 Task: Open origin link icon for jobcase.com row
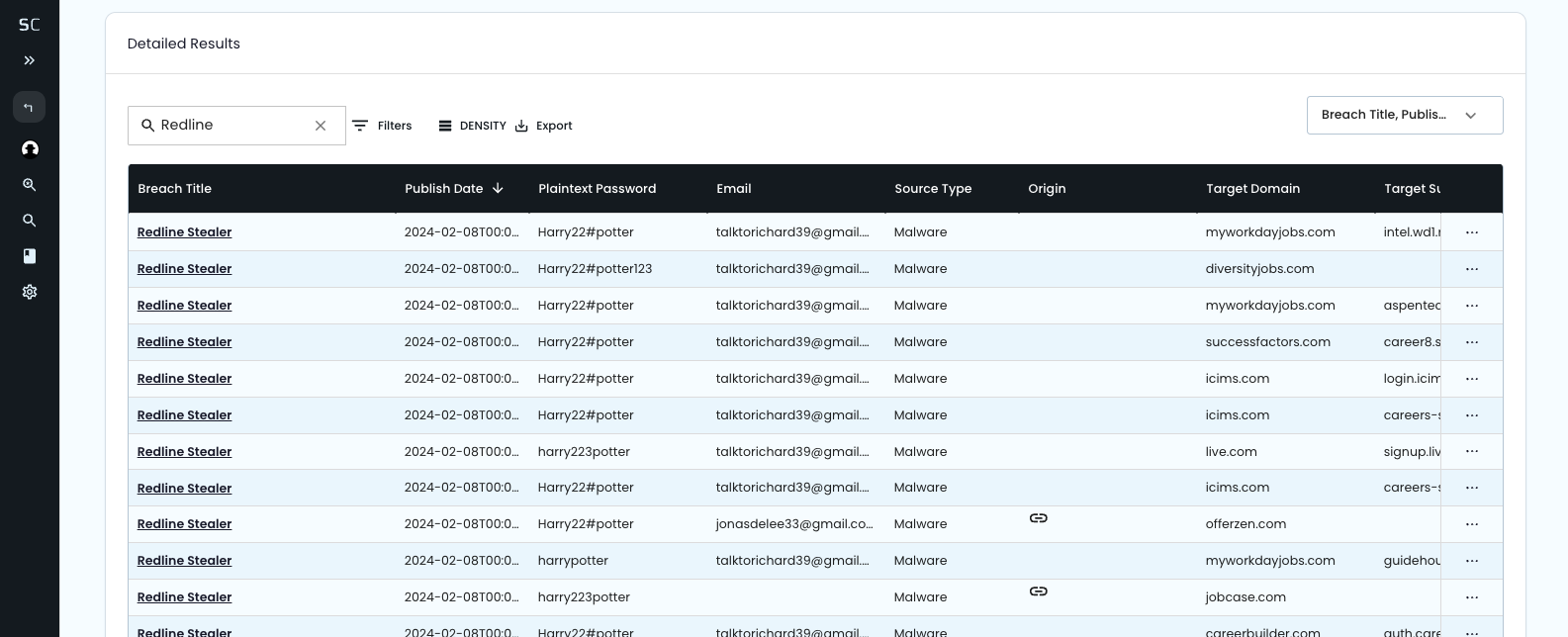coord(1038,591)
